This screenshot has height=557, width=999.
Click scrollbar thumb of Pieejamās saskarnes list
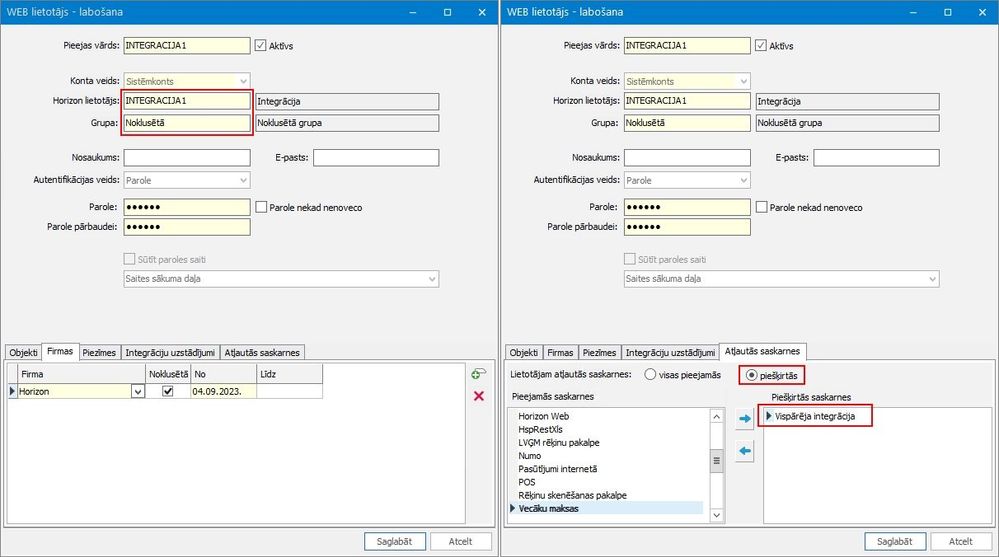[x=717, y=461]
